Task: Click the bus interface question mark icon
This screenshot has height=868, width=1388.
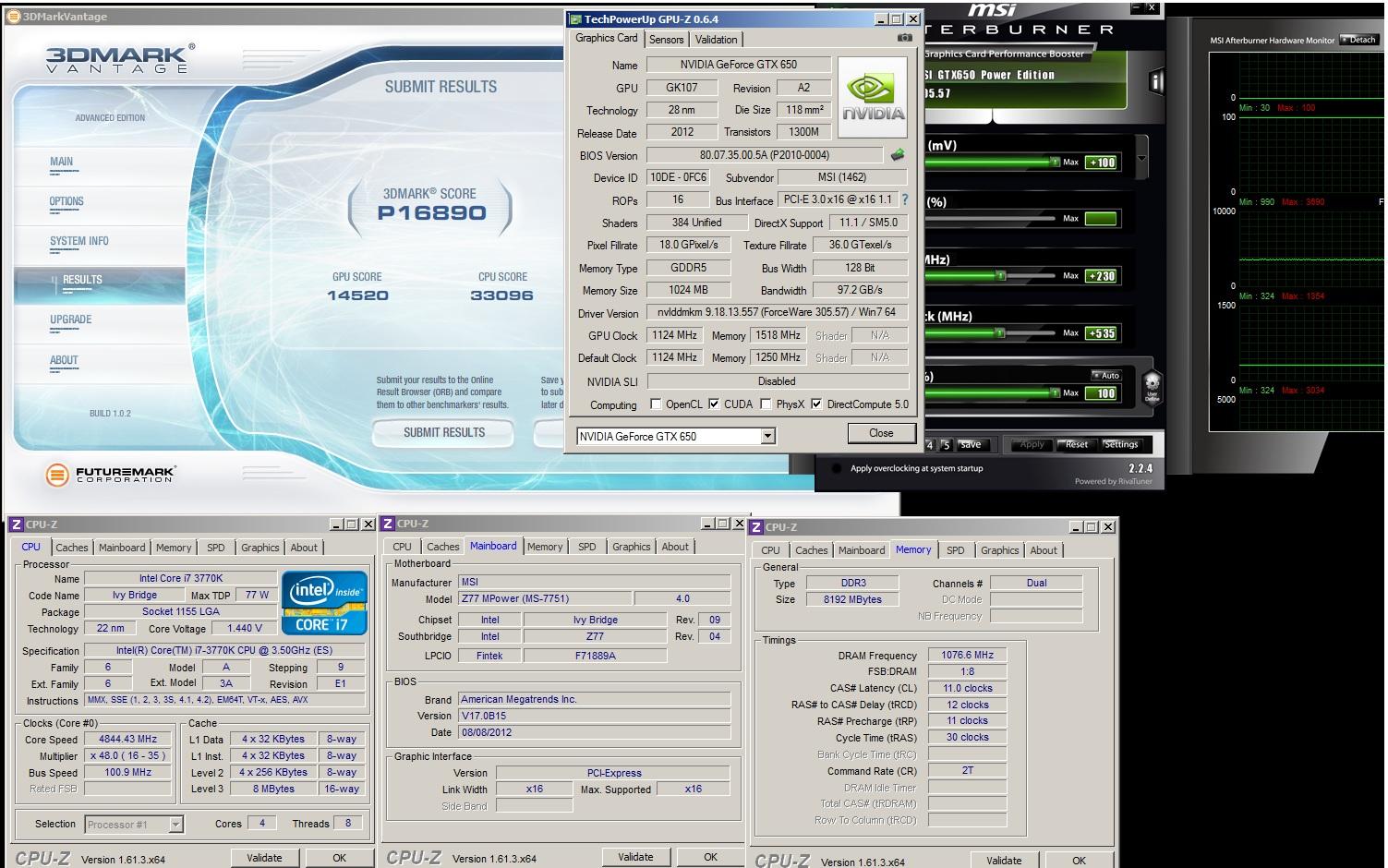Action: (x=905, y=199)
